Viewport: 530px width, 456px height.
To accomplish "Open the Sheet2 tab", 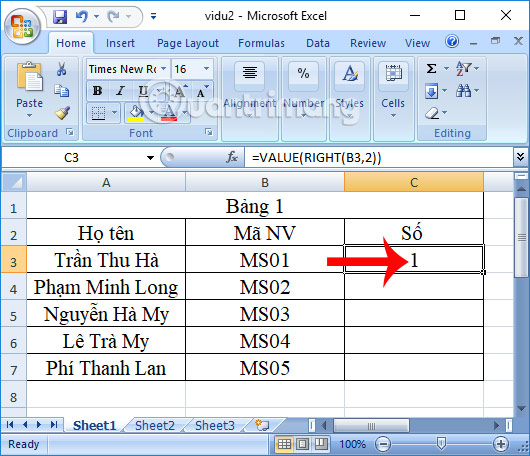I will pyautogui.click(x=155, y=425).
